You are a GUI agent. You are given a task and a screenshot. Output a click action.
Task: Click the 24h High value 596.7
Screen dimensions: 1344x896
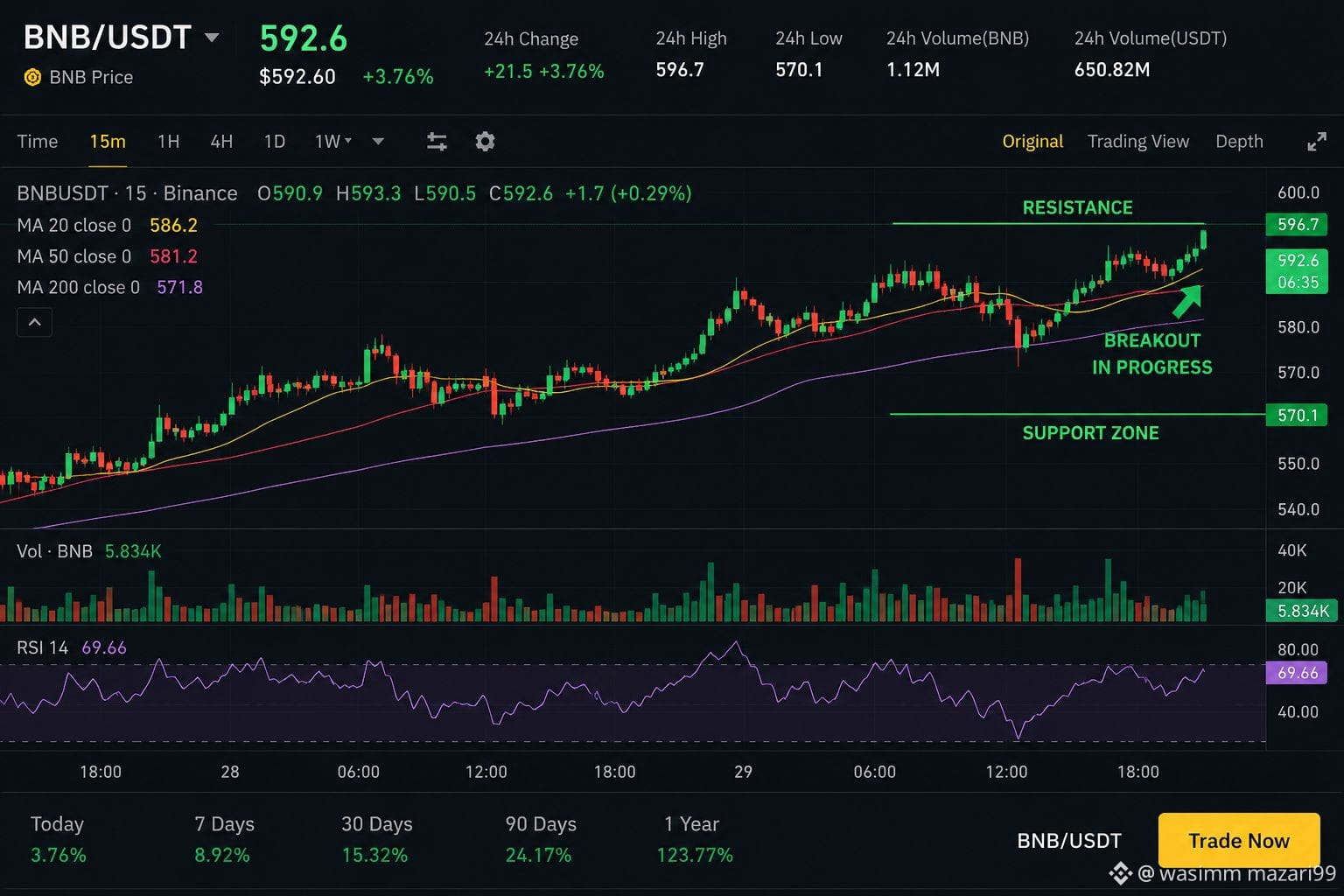tap(680, 69)
